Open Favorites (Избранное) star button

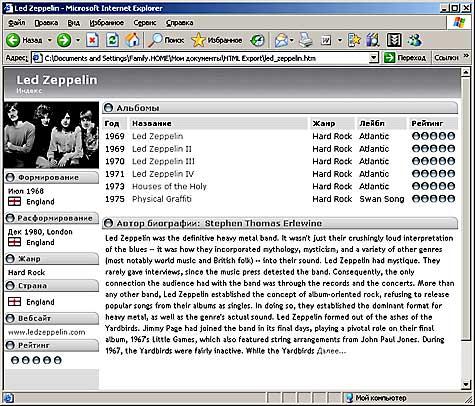(x=216, y=40)
